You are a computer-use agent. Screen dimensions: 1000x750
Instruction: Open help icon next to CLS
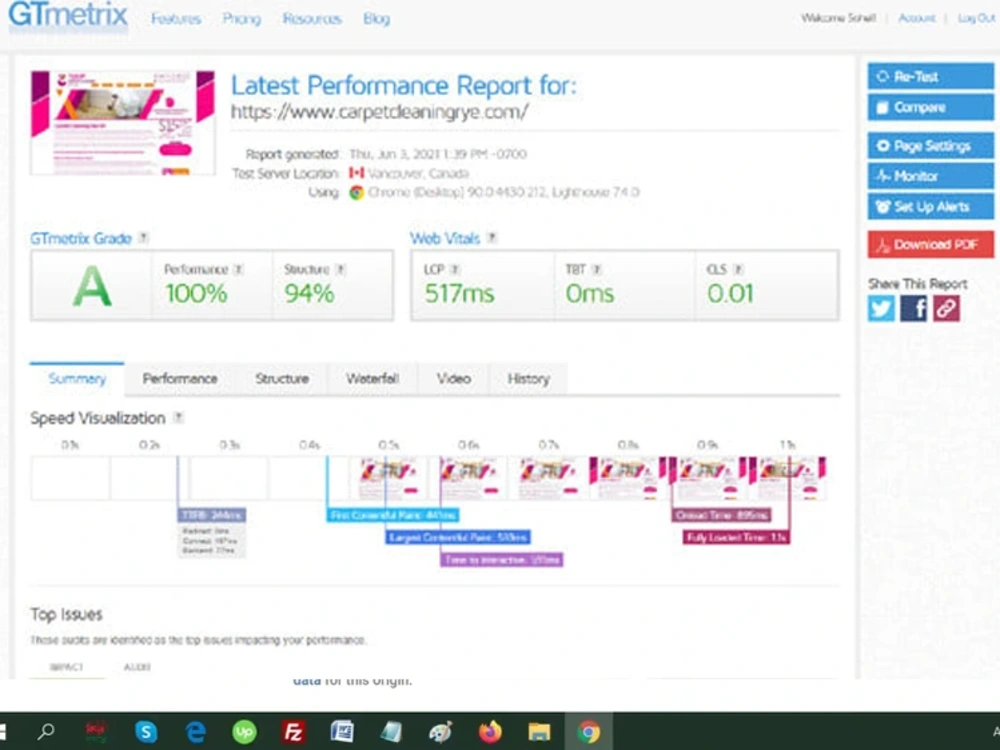click(x=738, y=269)
